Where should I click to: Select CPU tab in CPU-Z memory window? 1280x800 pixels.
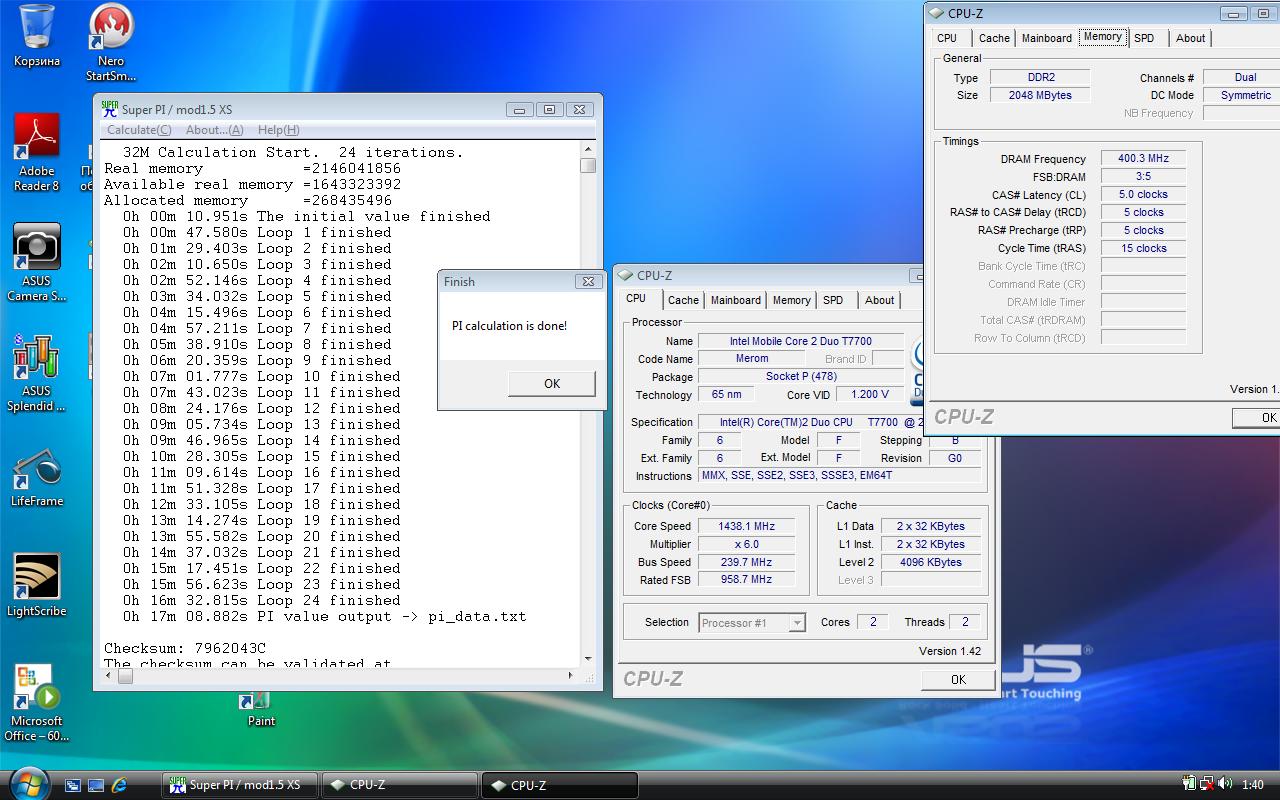947,38
